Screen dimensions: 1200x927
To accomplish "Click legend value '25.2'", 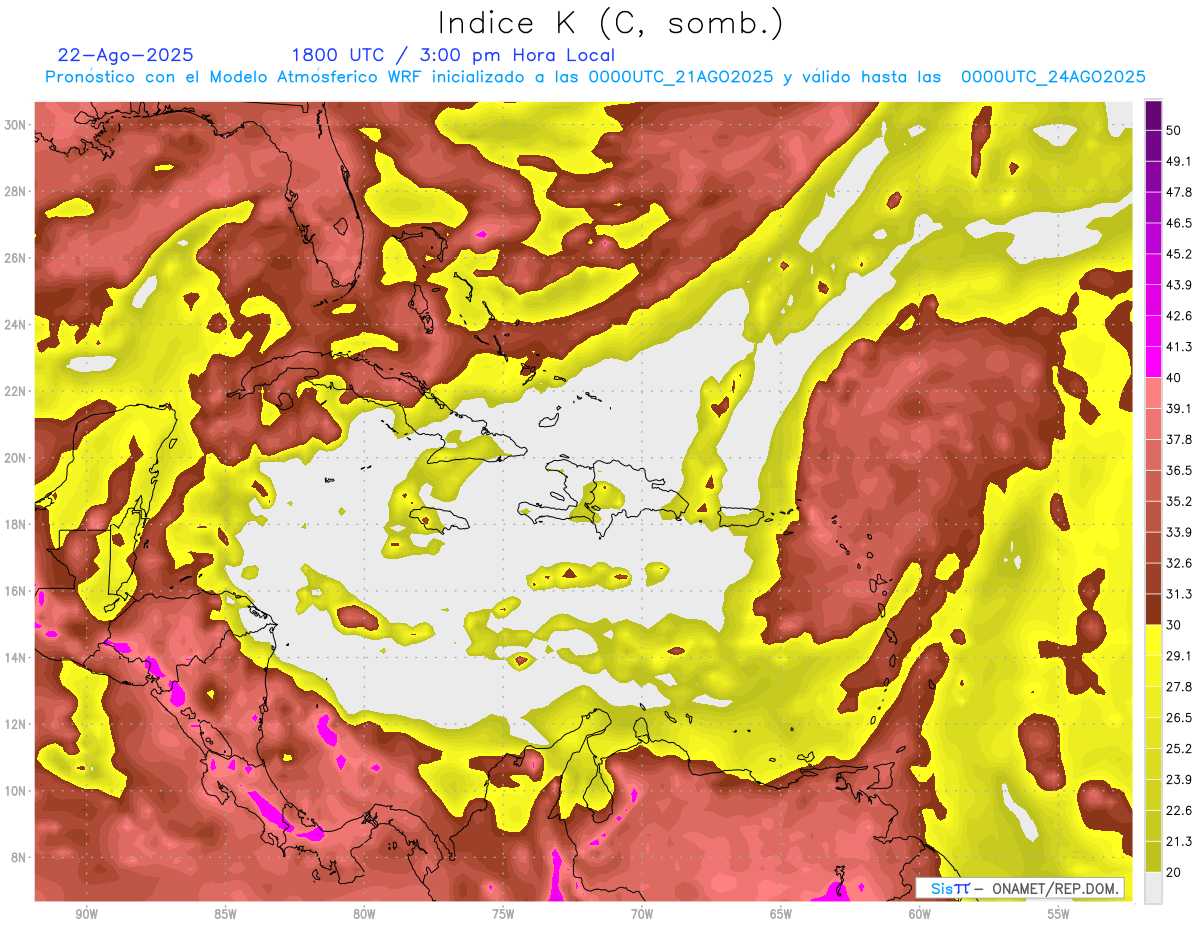I will (x=1179, y=749).
